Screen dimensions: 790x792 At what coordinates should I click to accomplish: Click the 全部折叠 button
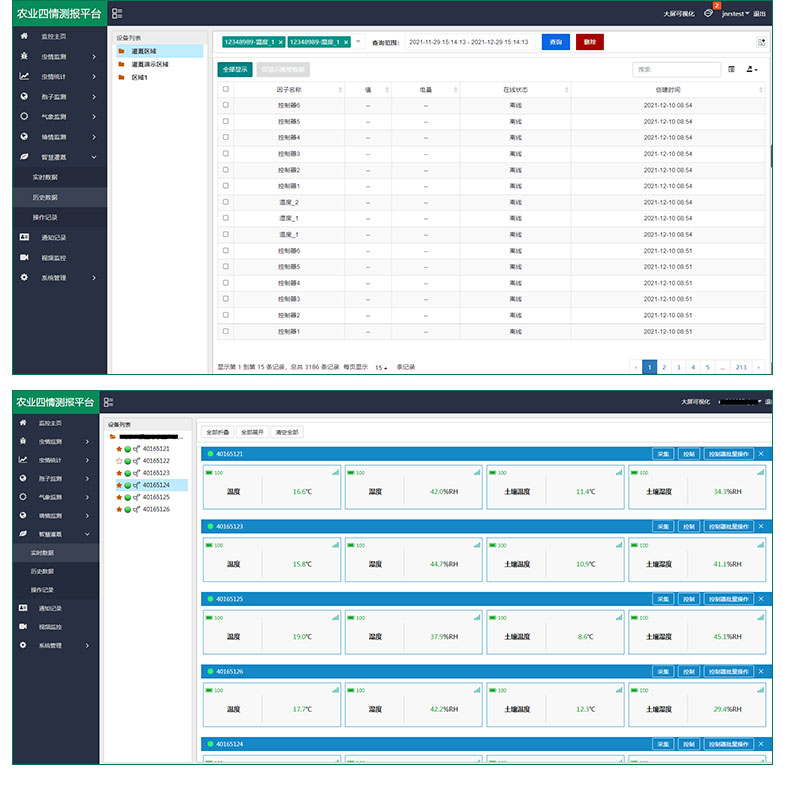coord(218,432)
